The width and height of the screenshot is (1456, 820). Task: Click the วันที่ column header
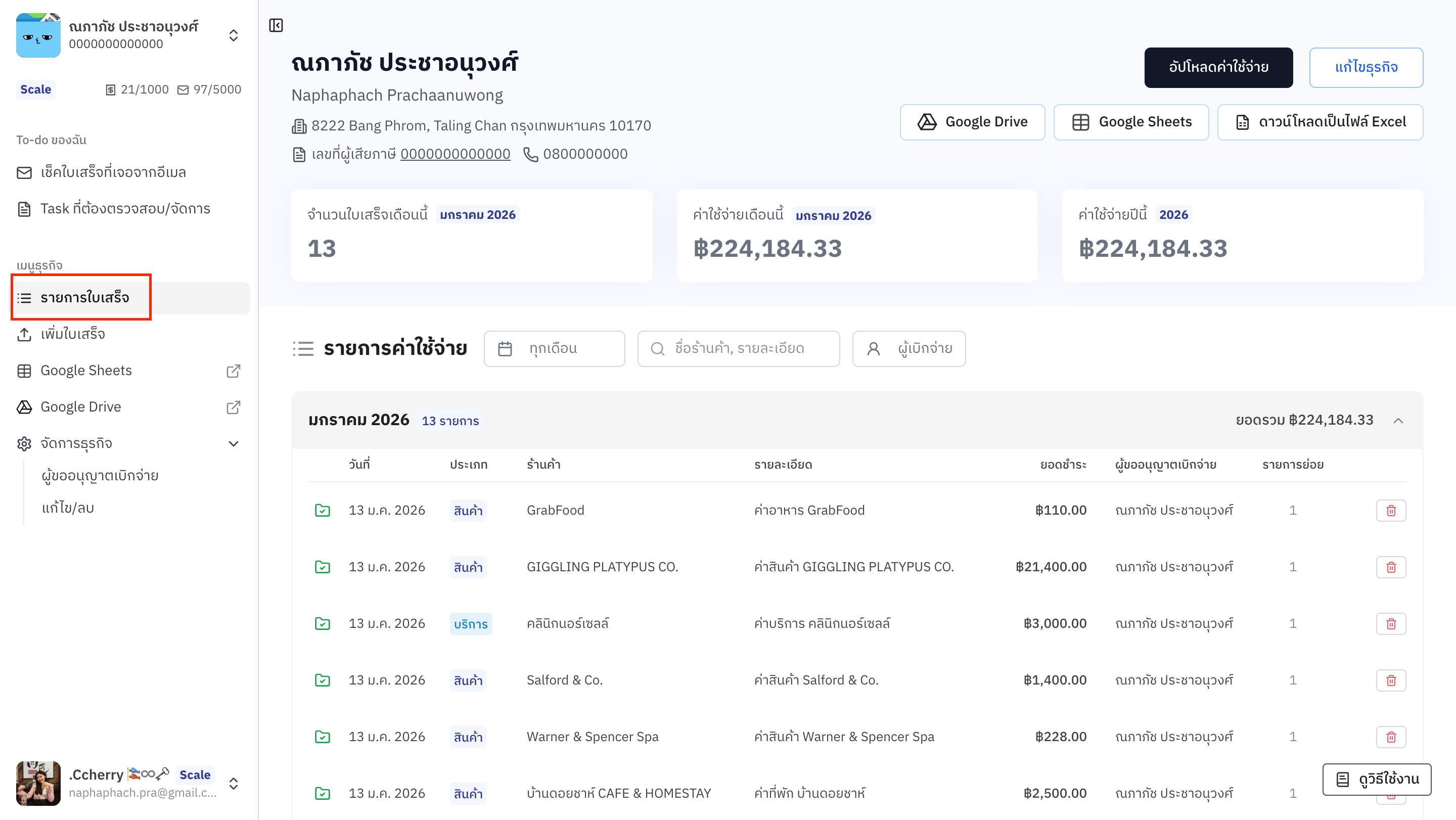(359, 465)
